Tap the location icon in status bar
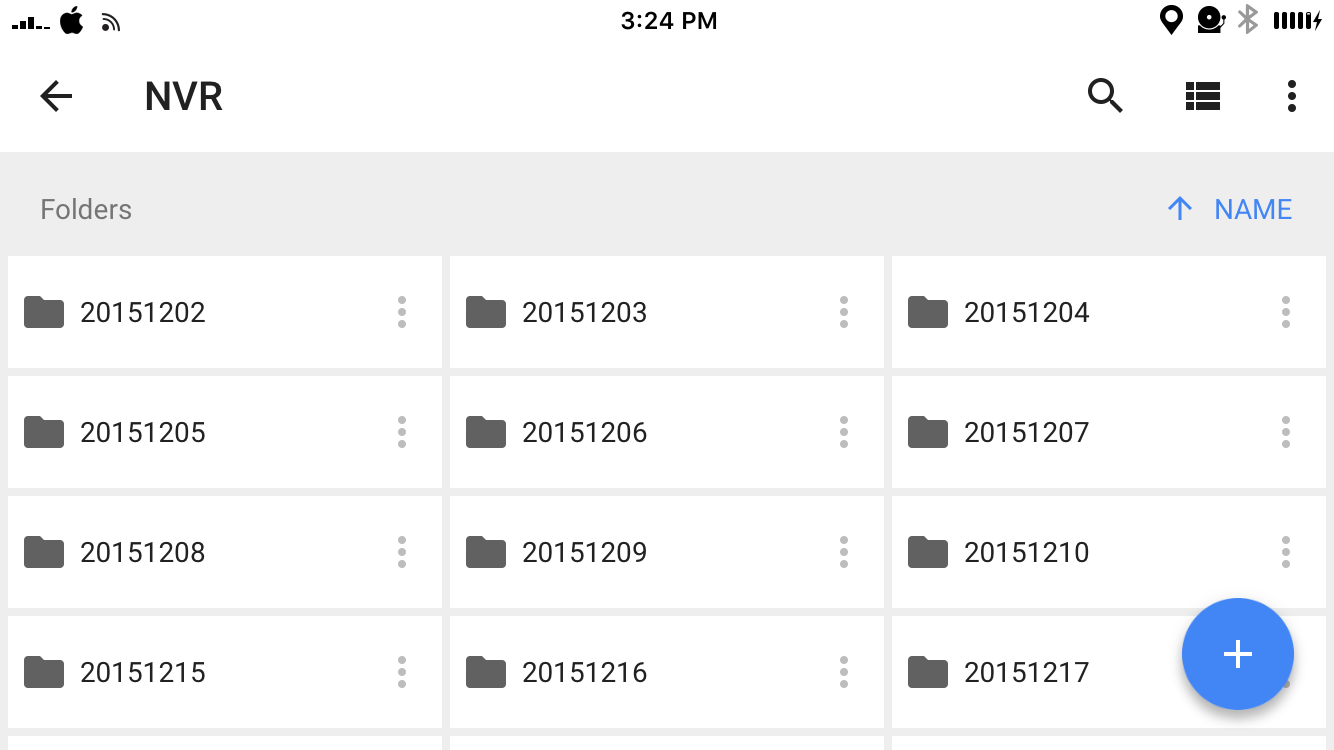The image size is (1334, 750). (1171, 20)
